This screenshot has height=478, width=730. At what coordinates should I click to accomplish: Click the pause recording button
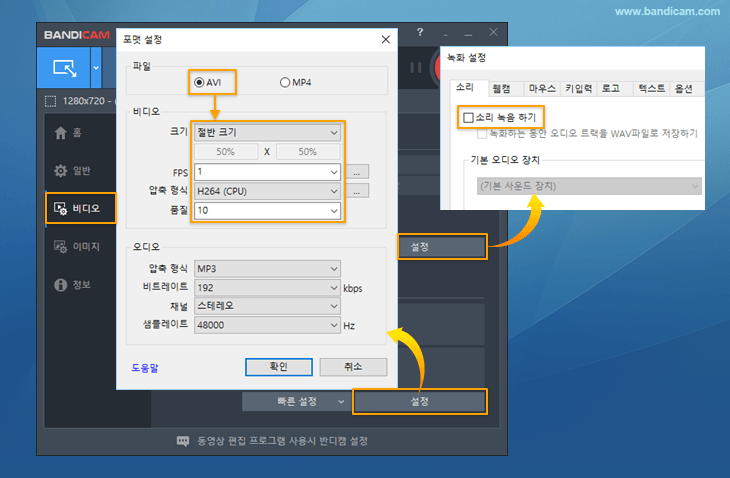pyautogui.click(x=416, y=68)
